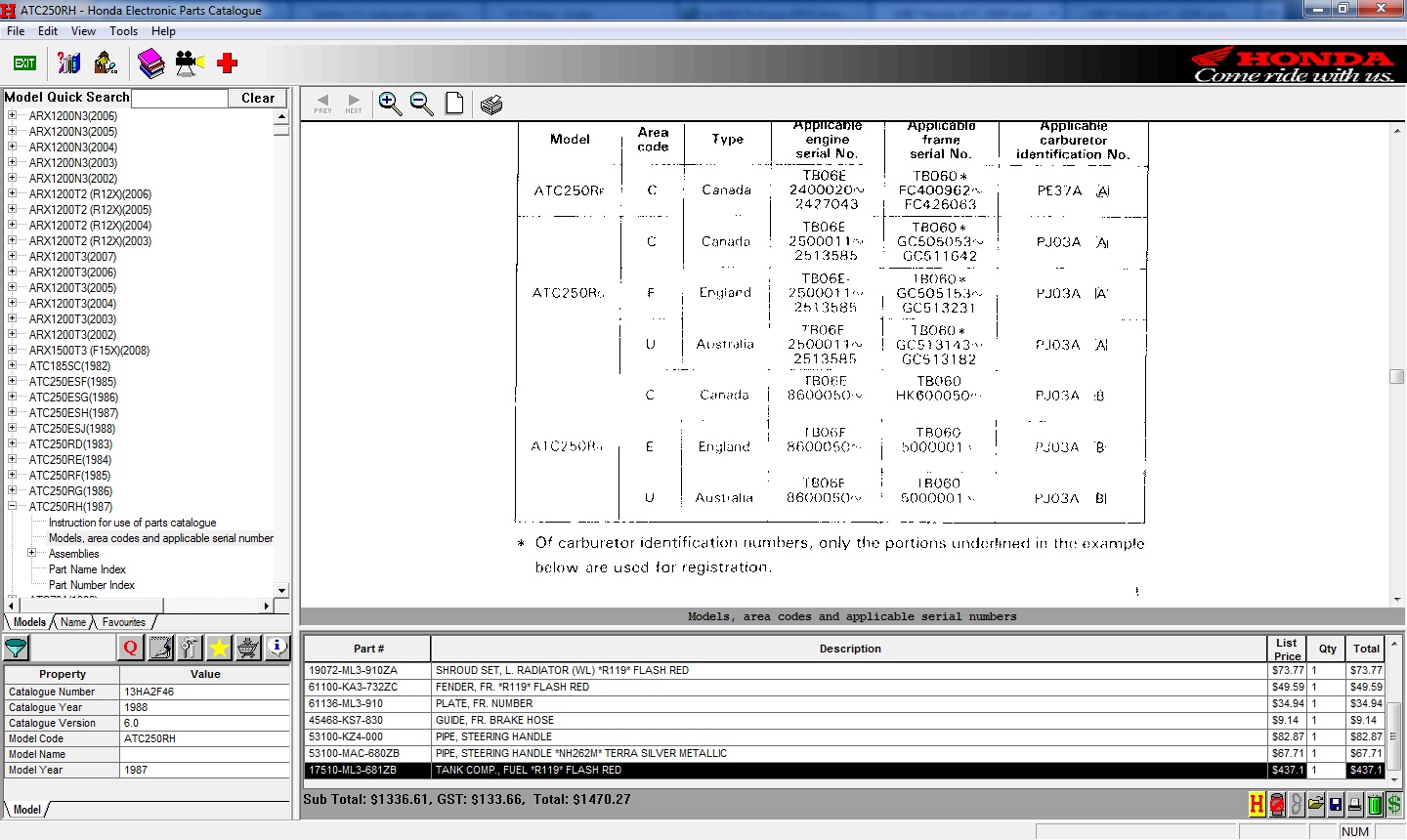Screen dimensions: 1407x840
Task: Click the hammer and wrench tools icon
Action: tap(190, 648)
